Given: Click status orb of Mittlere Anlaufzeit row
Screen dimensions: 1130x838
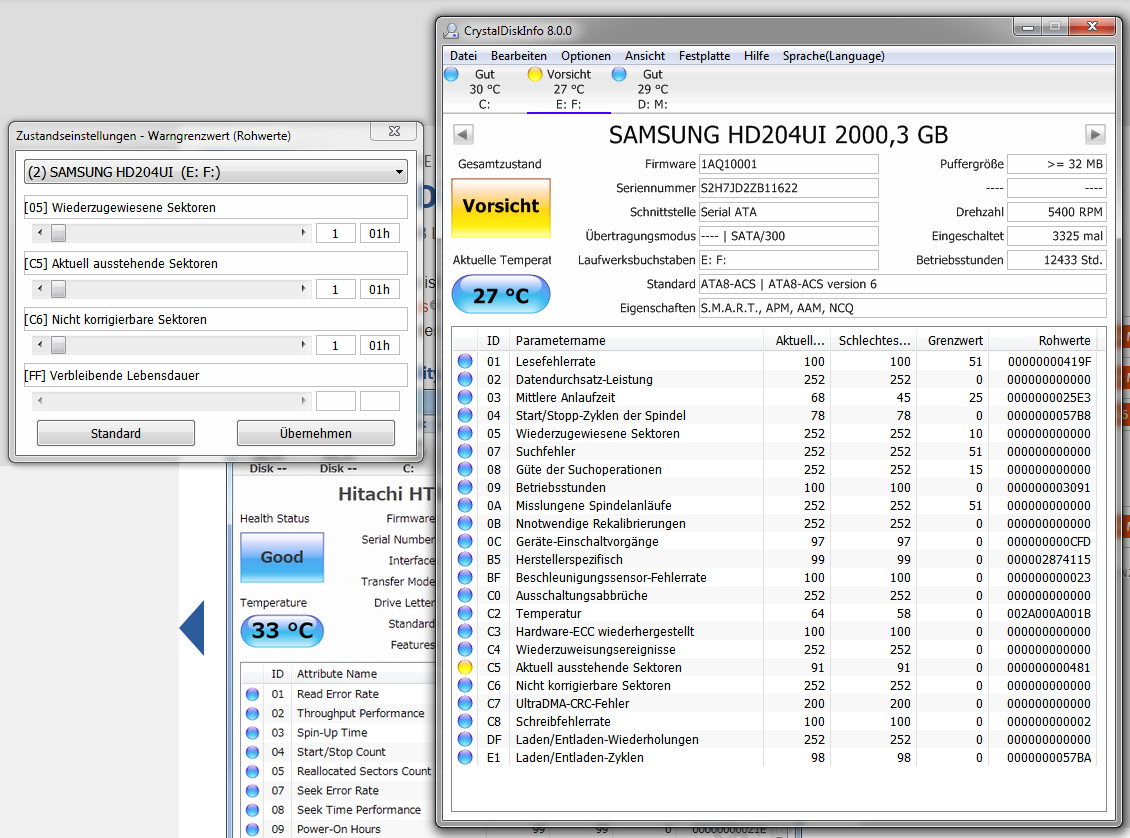Looking at the screenshot, I should [x=466, y=397].
